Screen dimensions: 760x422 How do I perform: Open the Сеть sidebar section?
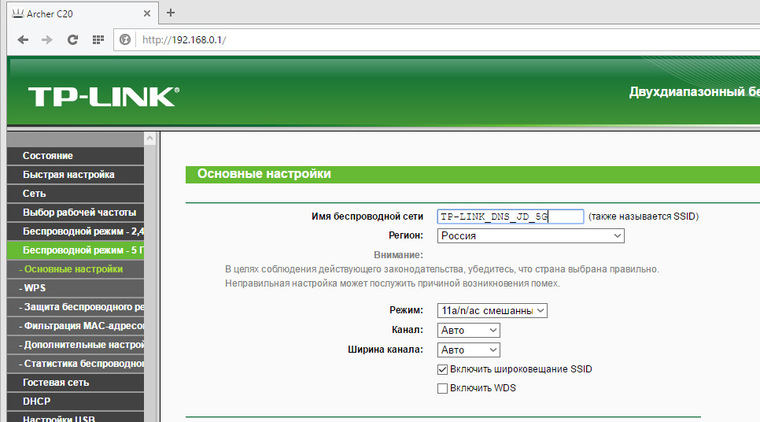click(x=76, y=193)
